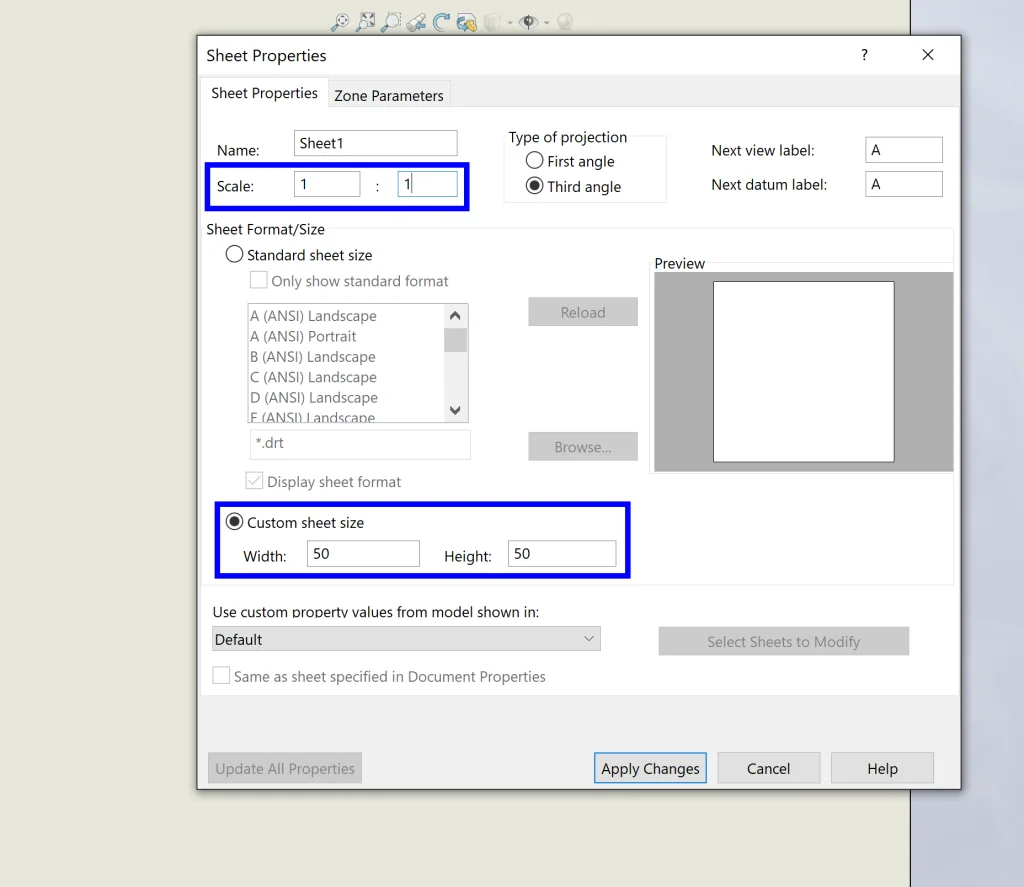Open the Display Style dropdown arrow
Screen dimensions: 1024x887
coord(510,23)
